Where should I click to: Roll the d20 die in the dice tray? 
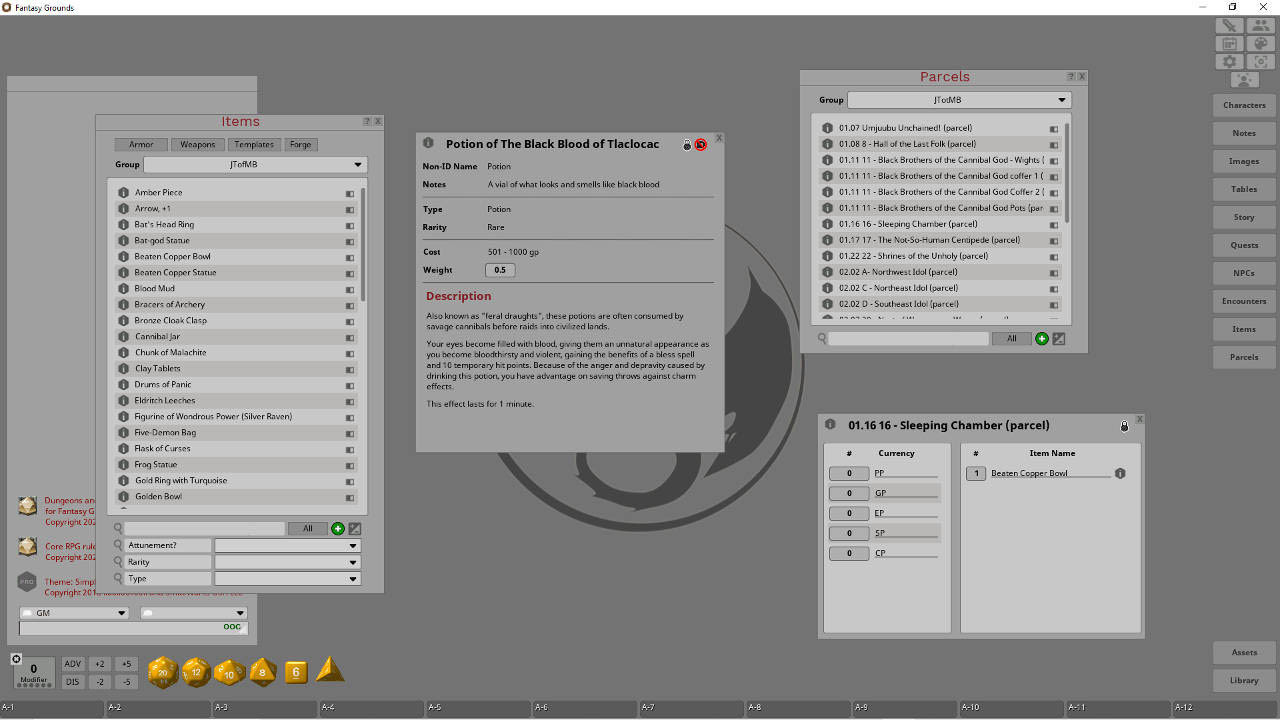162,672
